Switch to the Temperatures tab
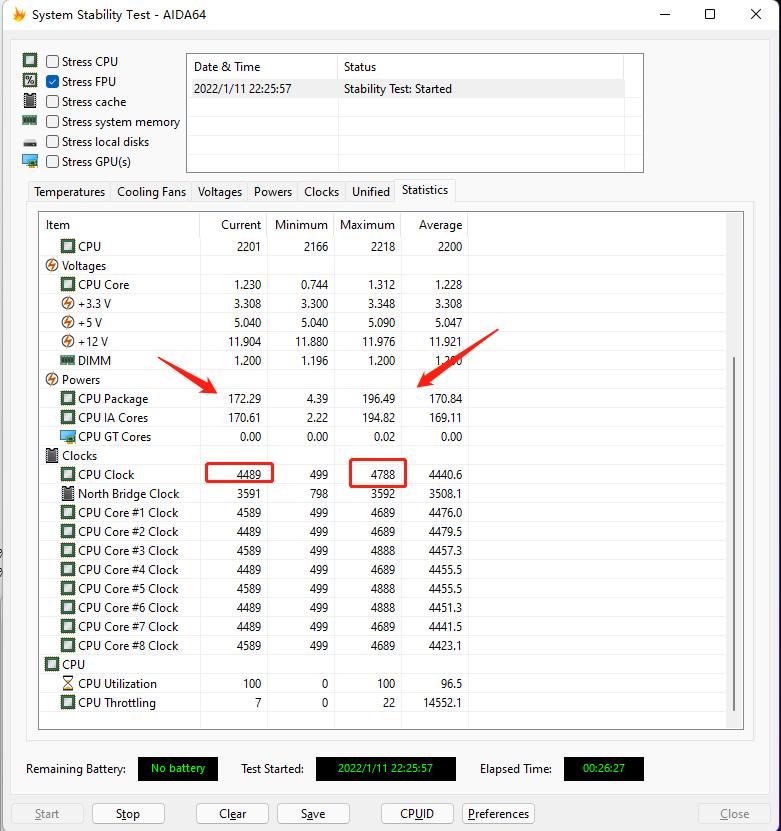 (x=69, y=191)
